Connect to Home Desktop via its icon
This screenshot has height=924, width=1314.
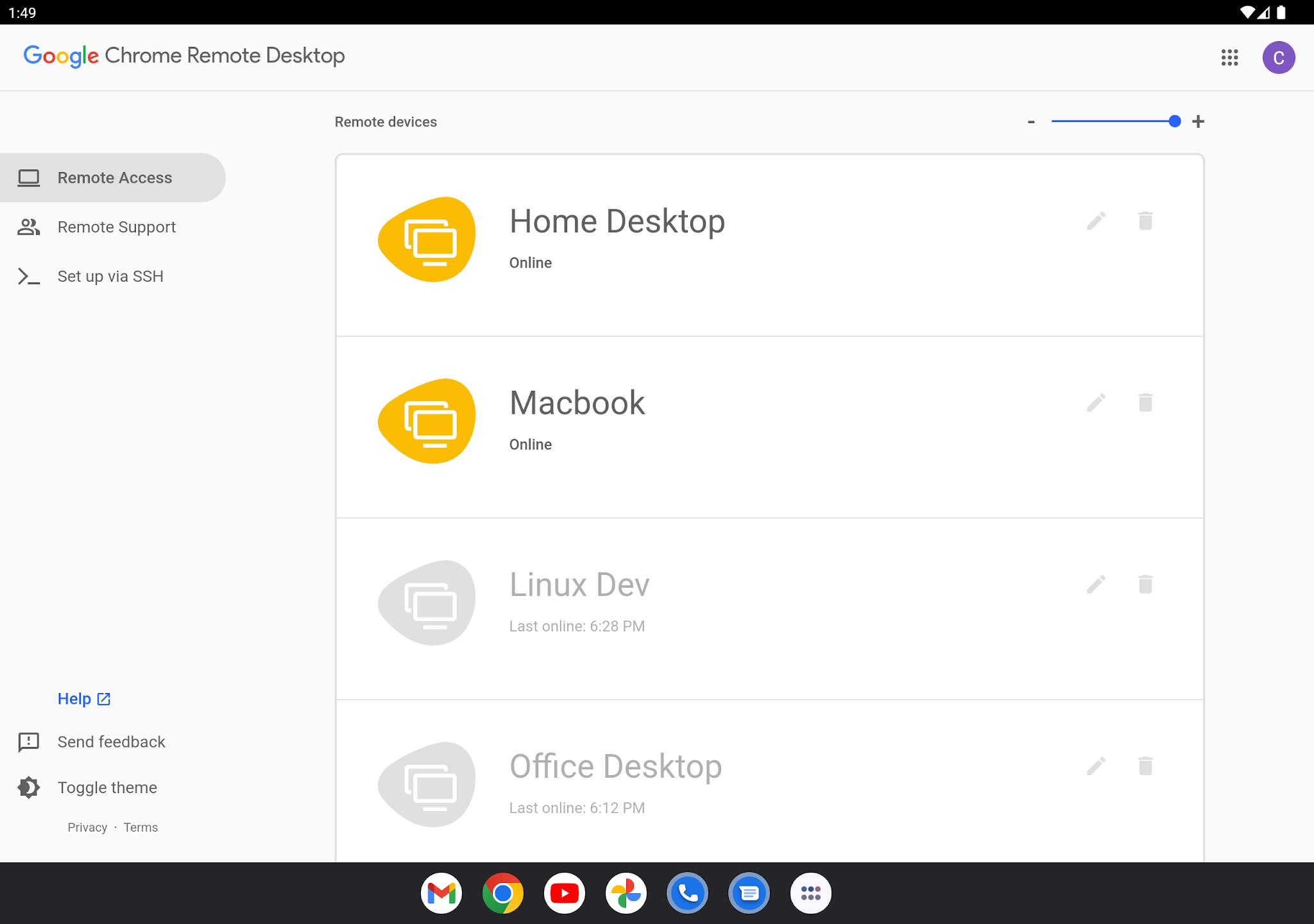[427, 239]
